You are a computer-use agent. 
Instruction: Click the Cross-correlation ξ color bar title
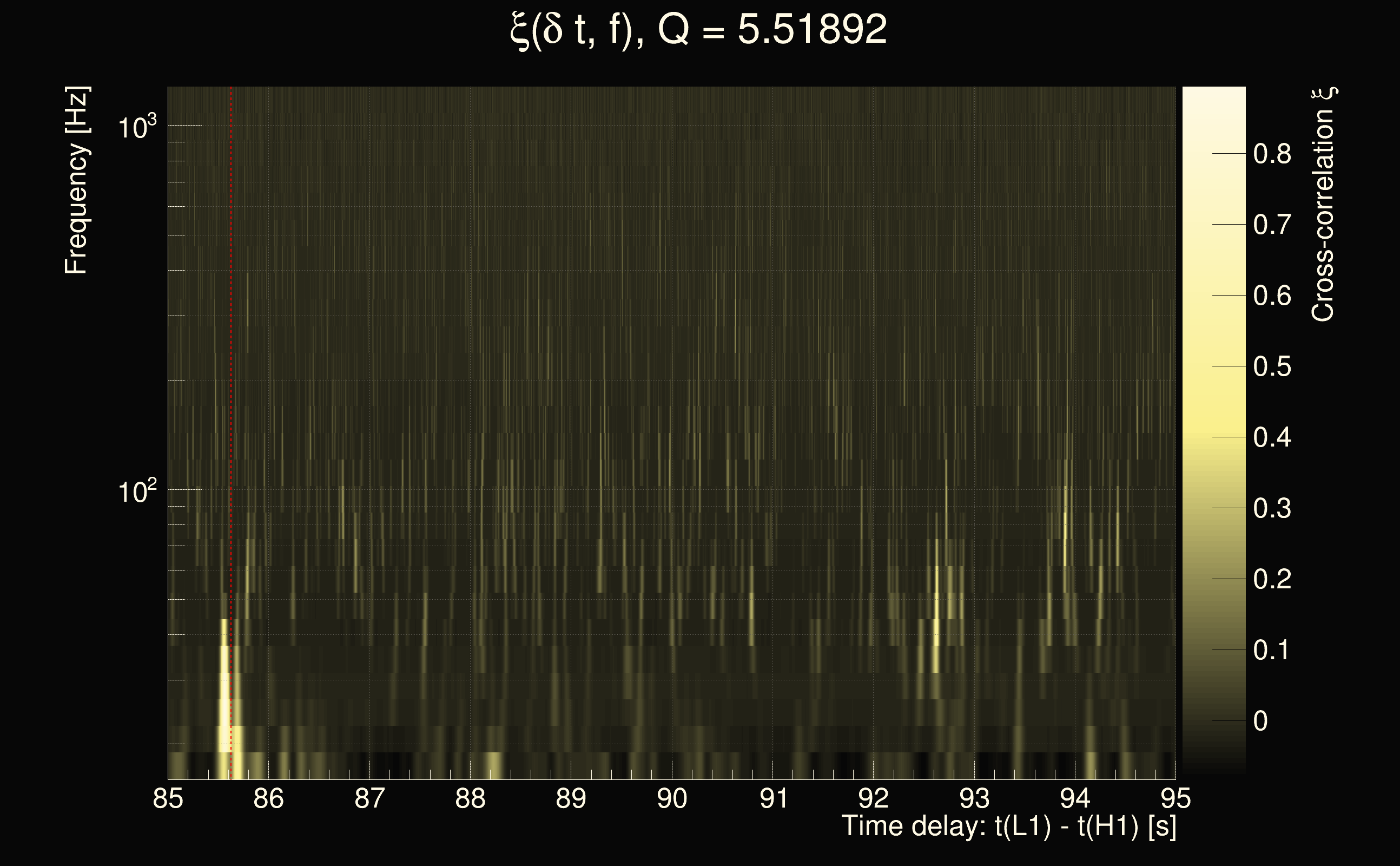pyautogui.click(x=1323, y=205)
